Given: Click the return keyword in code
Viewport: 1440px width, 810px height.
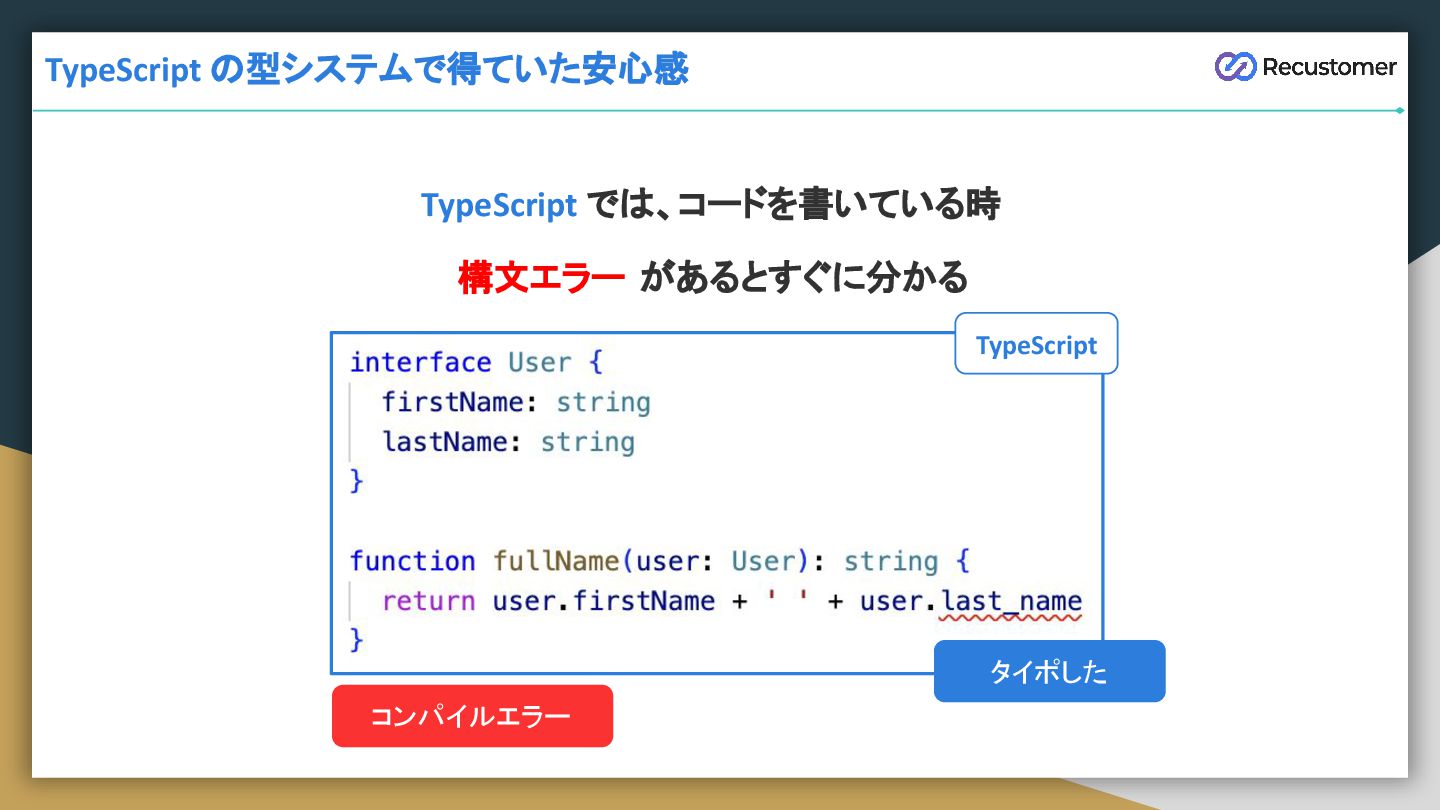Looking at the screenshot, I should 429,601.
